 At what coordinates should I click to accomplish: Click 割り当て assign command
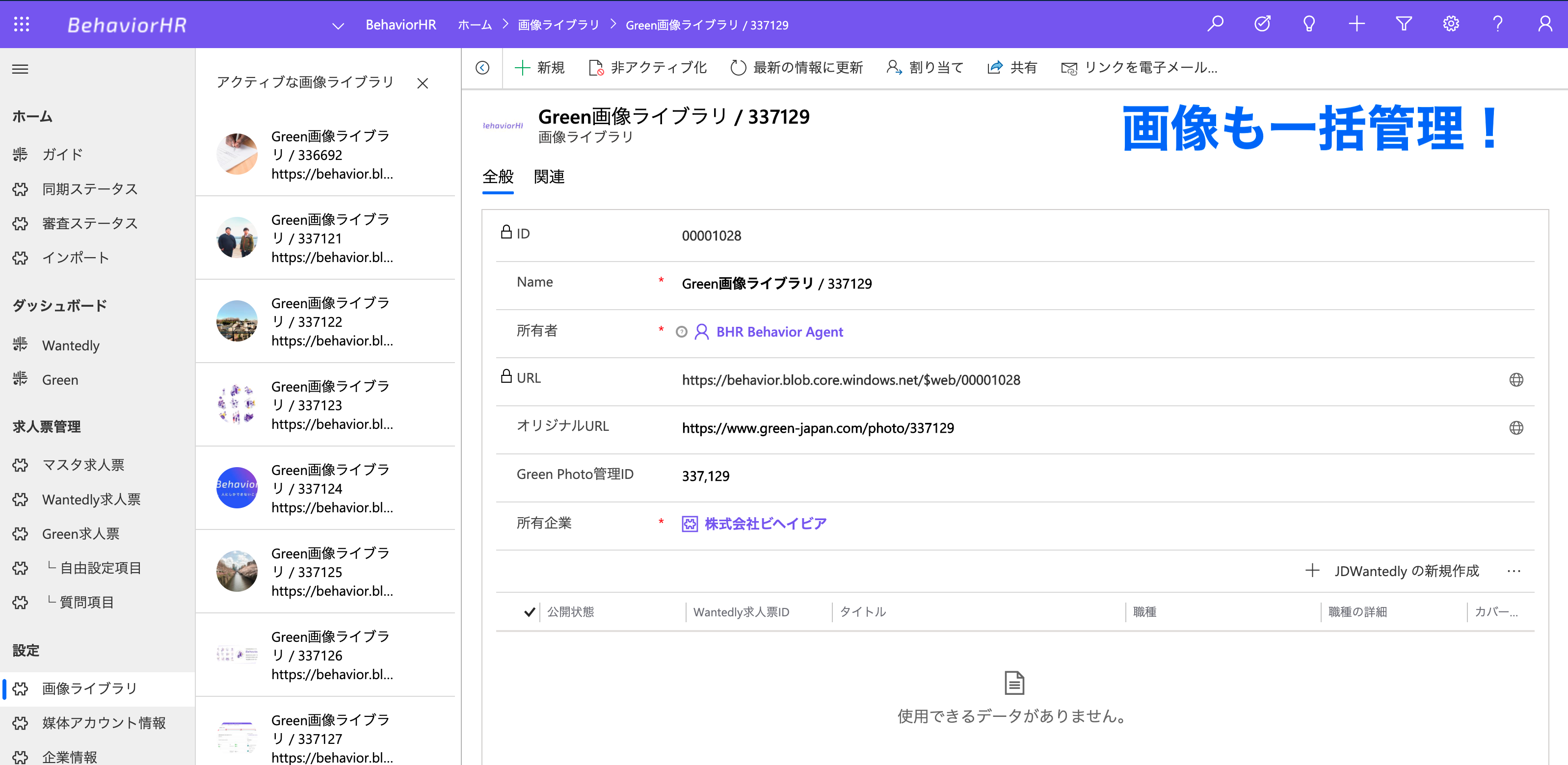[925, 68]
